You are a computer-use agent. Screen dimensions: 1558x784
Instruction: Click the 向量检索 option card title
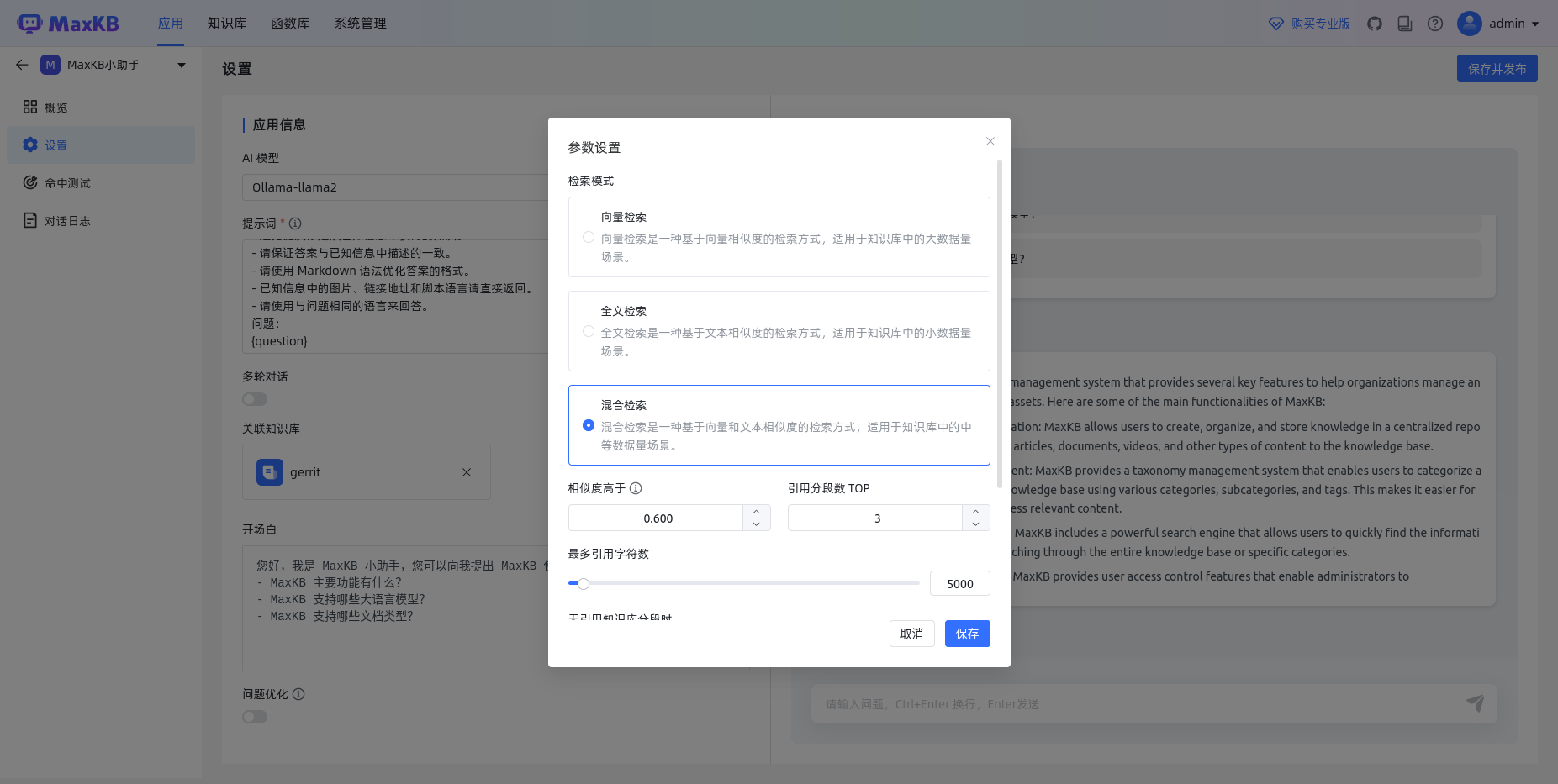624,217
